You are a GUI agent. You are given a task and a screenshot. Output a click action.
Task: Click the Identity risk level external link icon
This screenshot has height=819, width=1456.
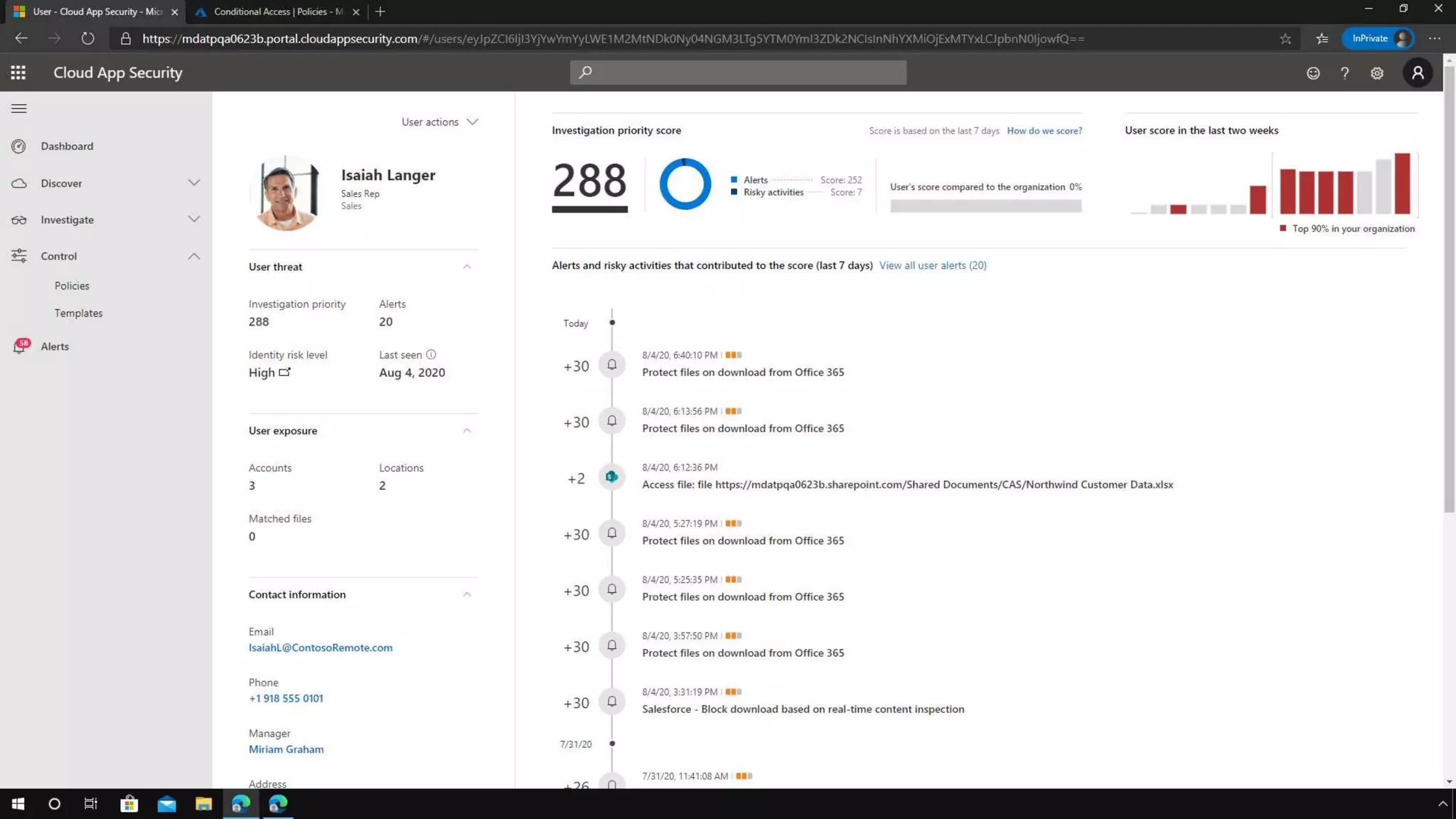(284, 372)
